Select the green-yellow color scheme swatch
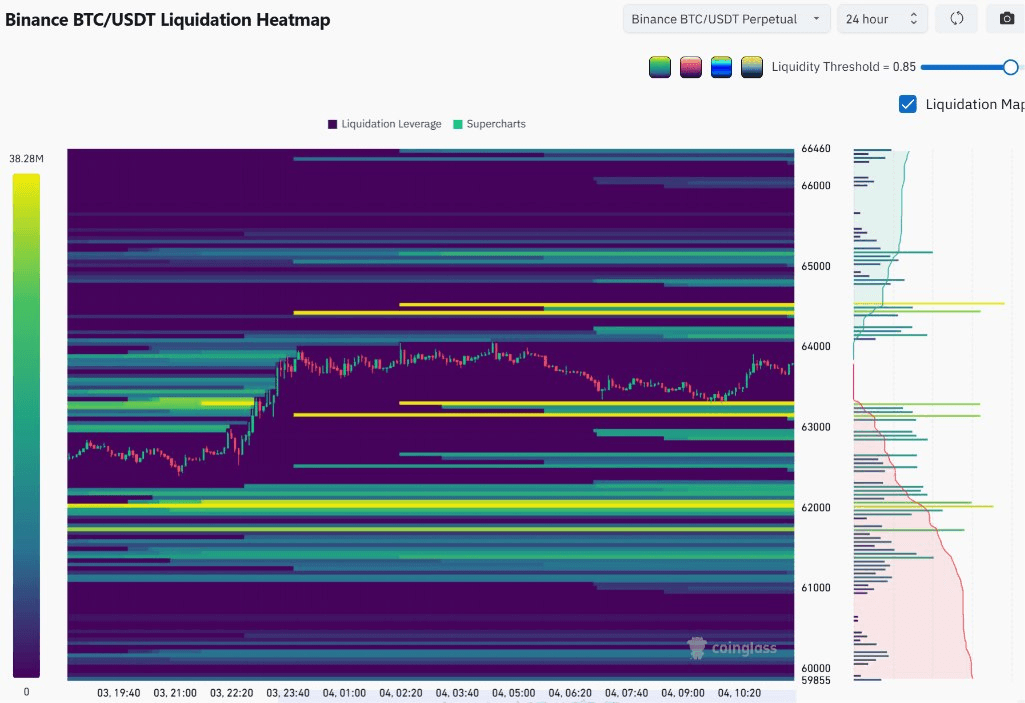Viewport: 1025px width, 703px height. [660, 67]
